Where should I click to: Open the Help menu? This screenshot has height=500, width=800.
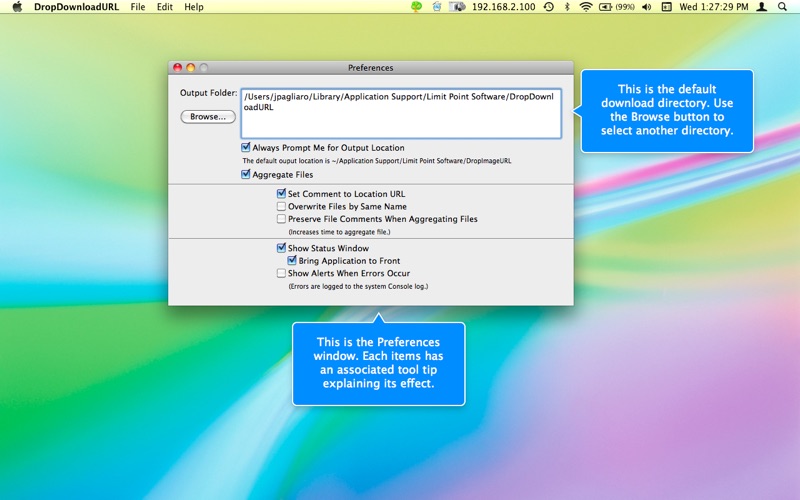pyautogui.click(x=194, y=7)
